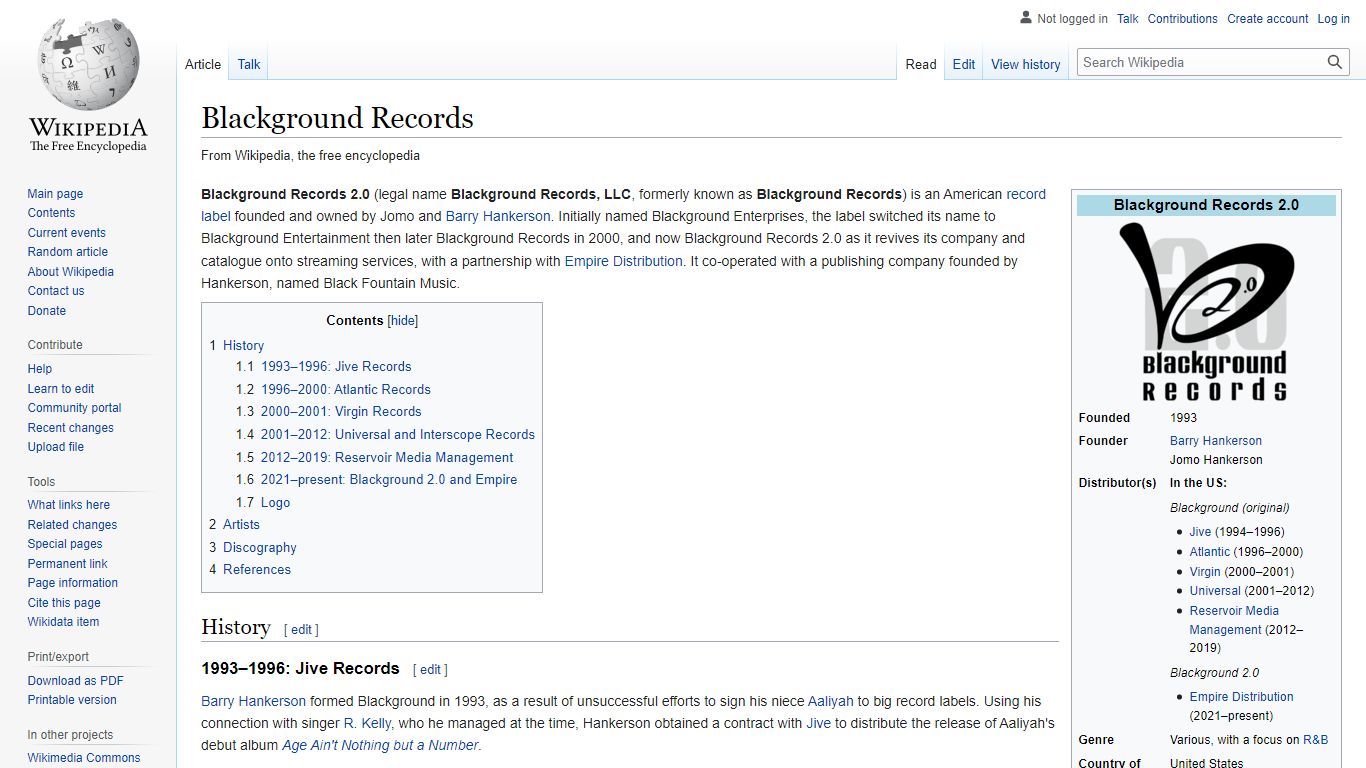The image size is (1366, 768).
Task: Follow the record label link in the intro
Action: pyautogui.click(x=1026, y=194)
